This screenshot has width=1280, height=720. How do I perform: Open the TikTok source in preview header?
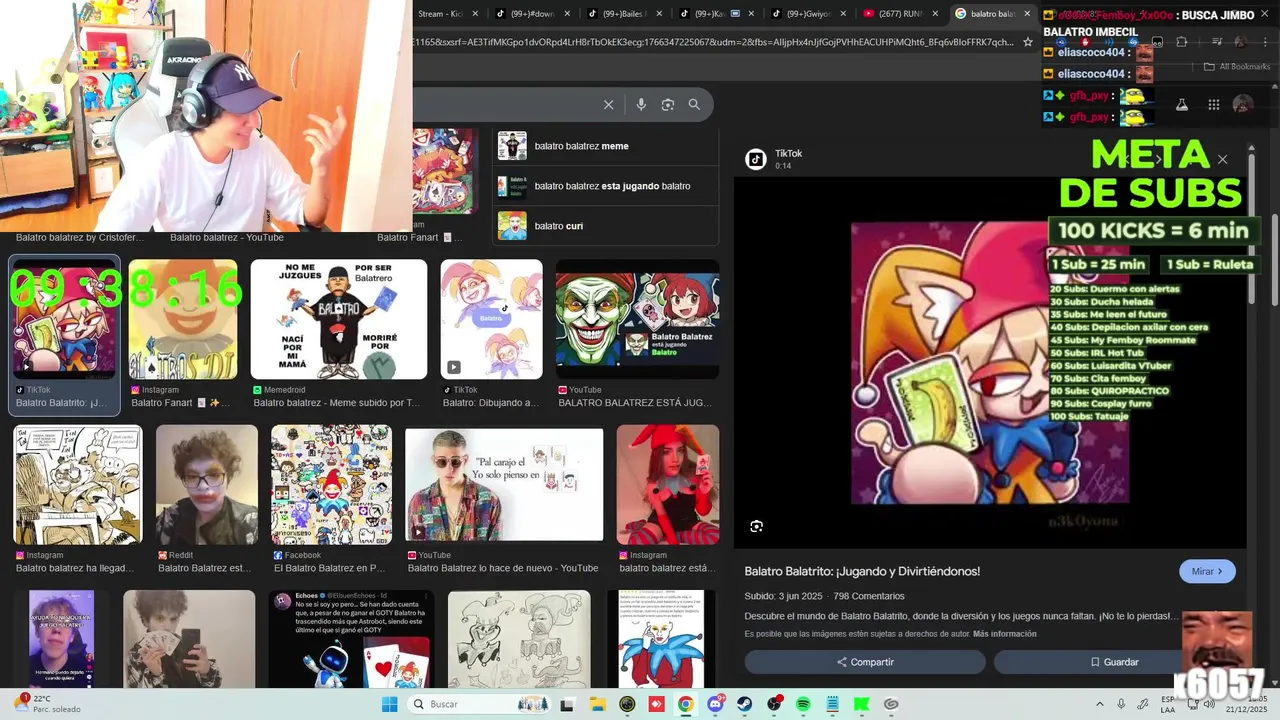[x=776, y=159]
